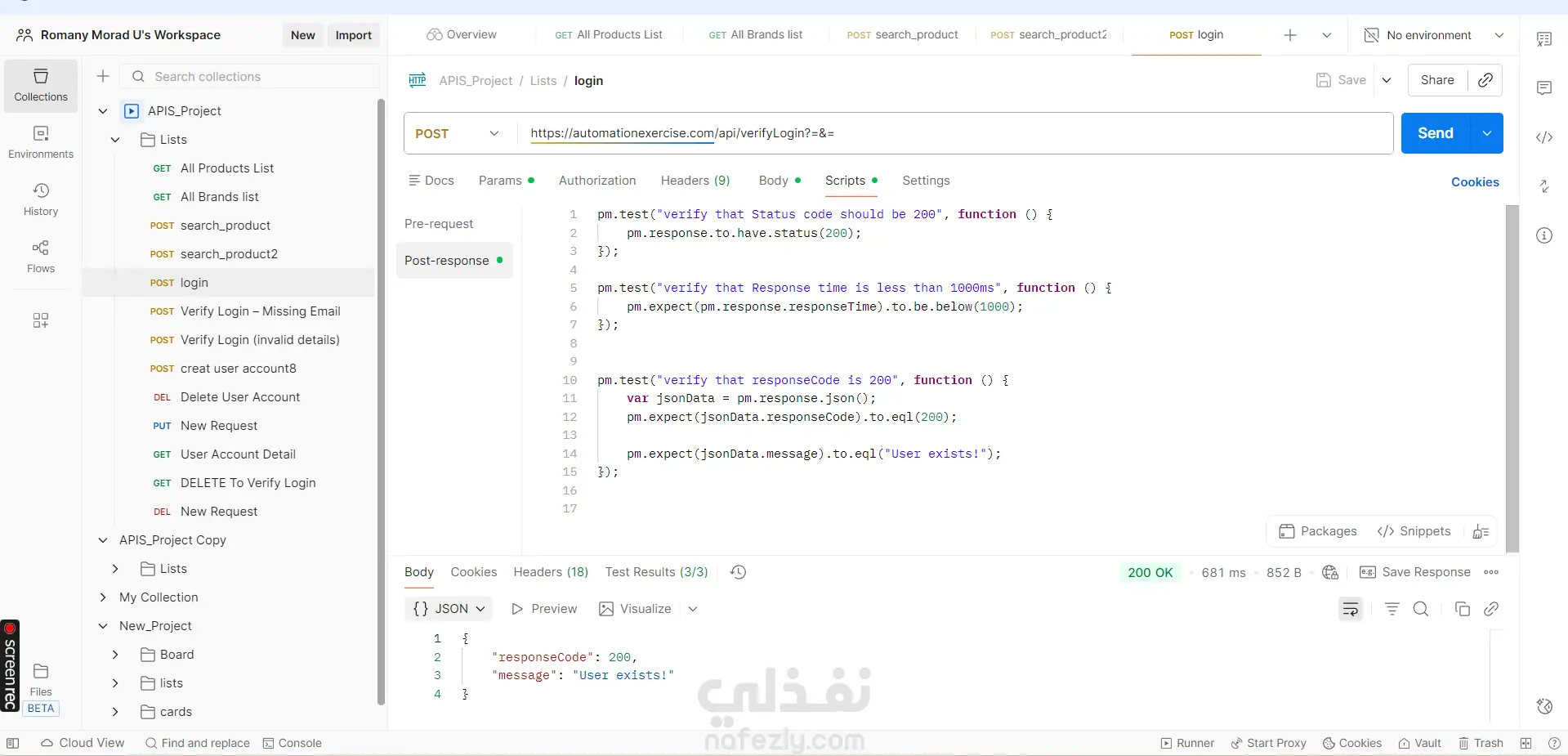Image resolution: width=1568 pixels, height=756 pixels.
Task: Click the script editor vertical scrollbar
Action: point(1512,378)
